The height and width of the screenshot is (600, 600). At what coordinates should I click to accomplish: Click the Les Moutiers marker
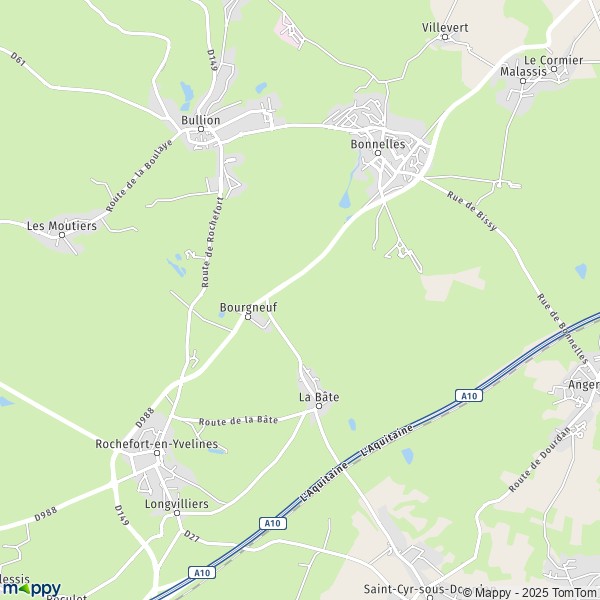[x=62, y=235]
